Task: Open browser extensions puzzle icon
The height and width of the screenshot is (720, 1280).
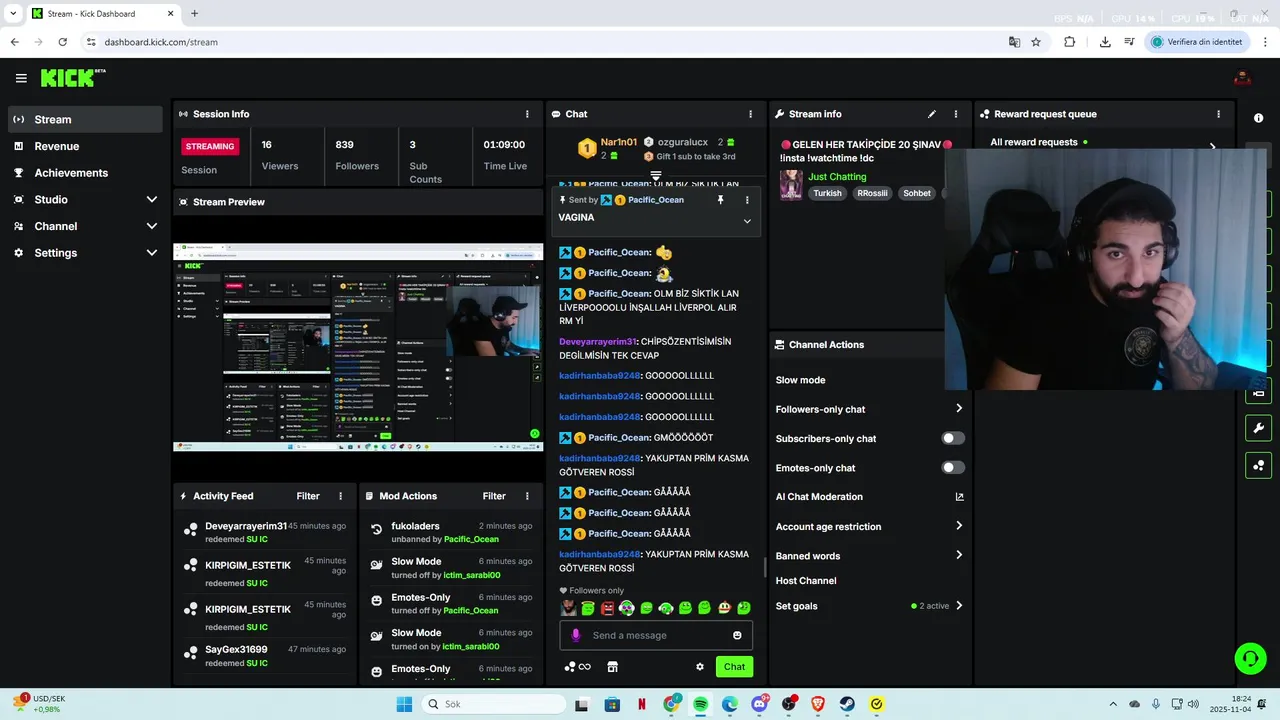Action: (1069, 42)
